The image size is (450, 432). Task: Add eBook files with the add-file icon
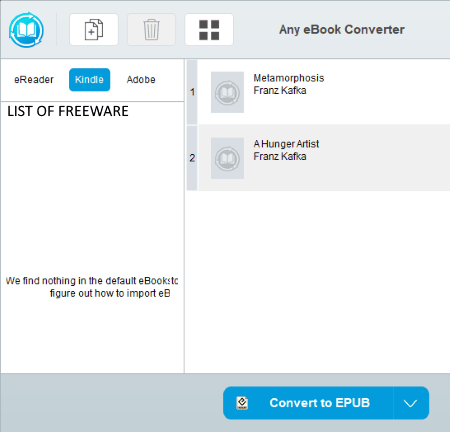(x=94, y=30)
